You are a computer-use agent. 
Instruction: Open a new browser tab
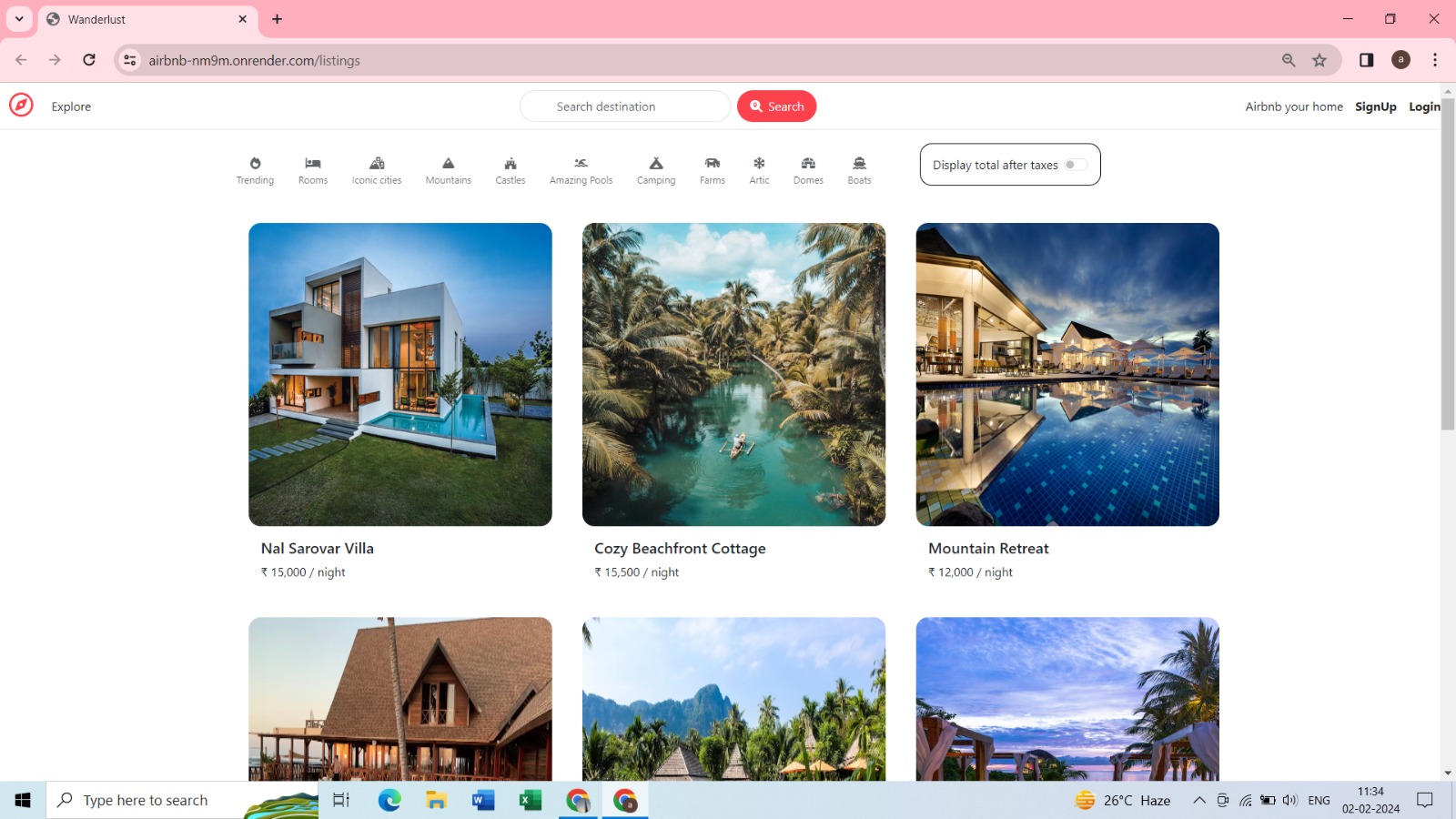pyautogui.click(x=278, y=19)
